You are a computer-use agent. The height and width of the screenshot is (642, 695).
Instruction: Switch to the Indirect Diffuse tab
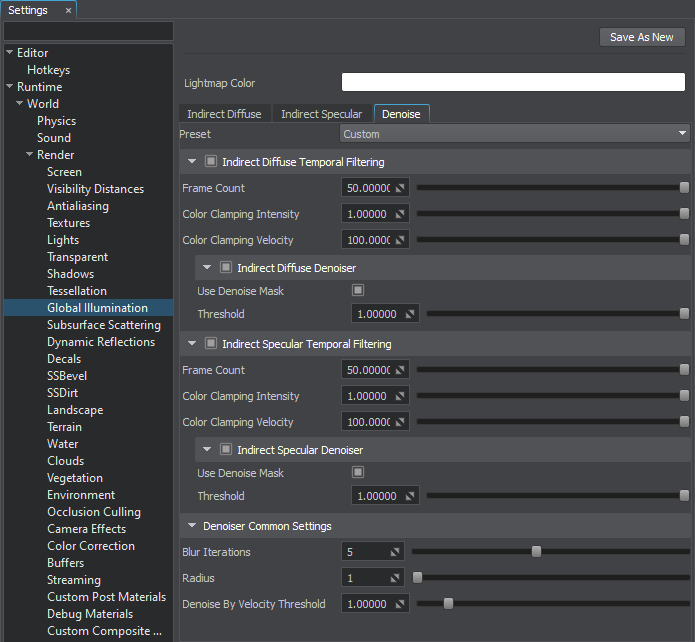click(x=224, y=114)
